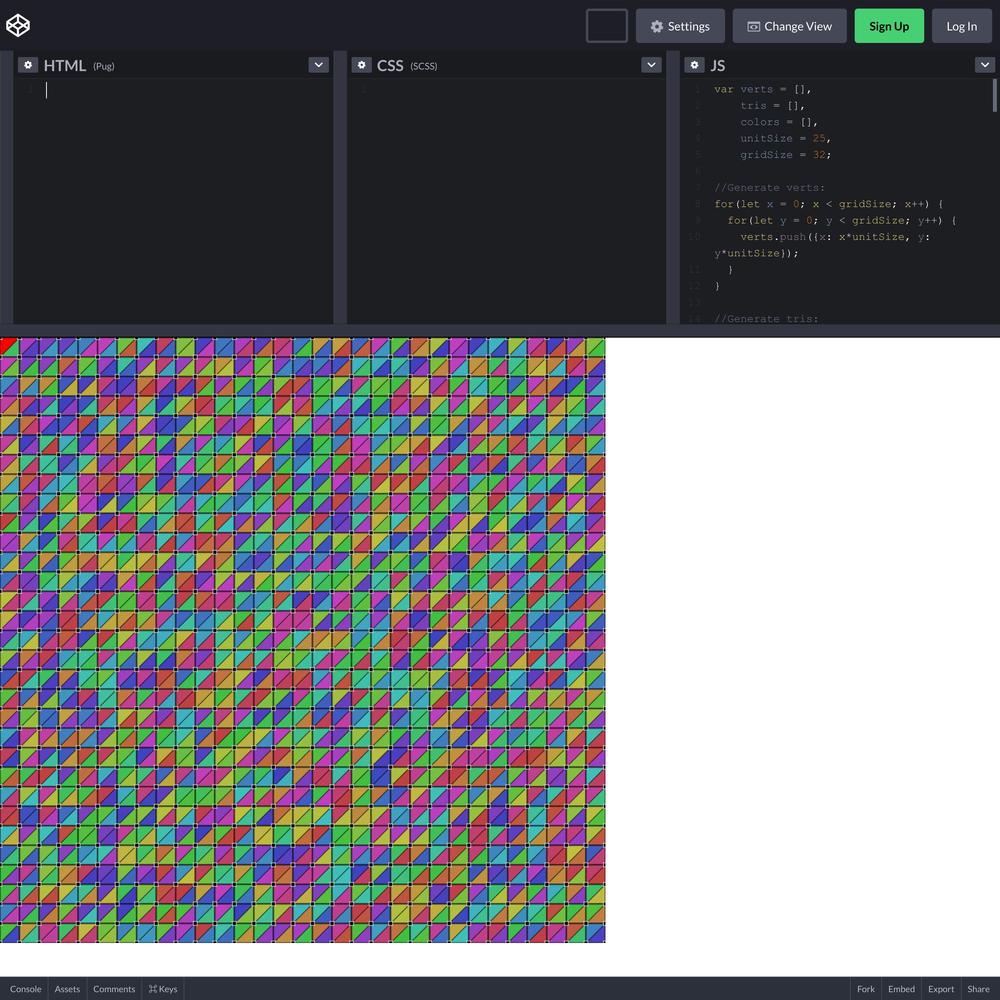Fork this pen
Image resolution: width=1000 pixels, height=1000 pixels.
click(x=865, y=989)
